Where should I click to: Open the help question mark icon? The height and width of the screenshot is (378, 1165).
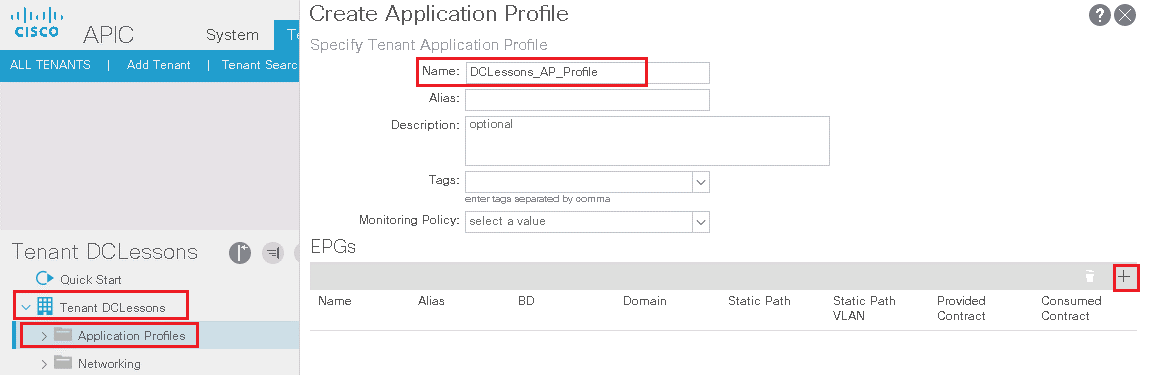(x=1100, y=15)
